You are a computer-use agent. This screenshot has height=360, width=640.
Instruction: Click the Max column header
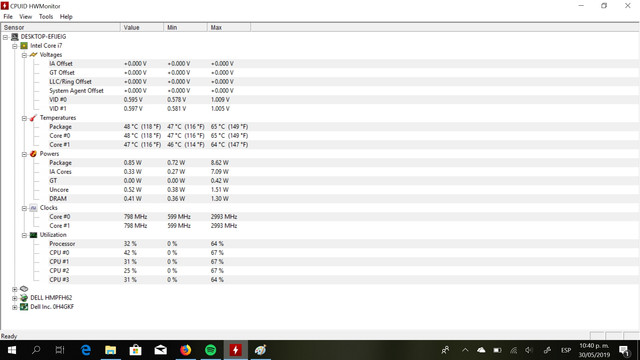[x=229, y=27]
